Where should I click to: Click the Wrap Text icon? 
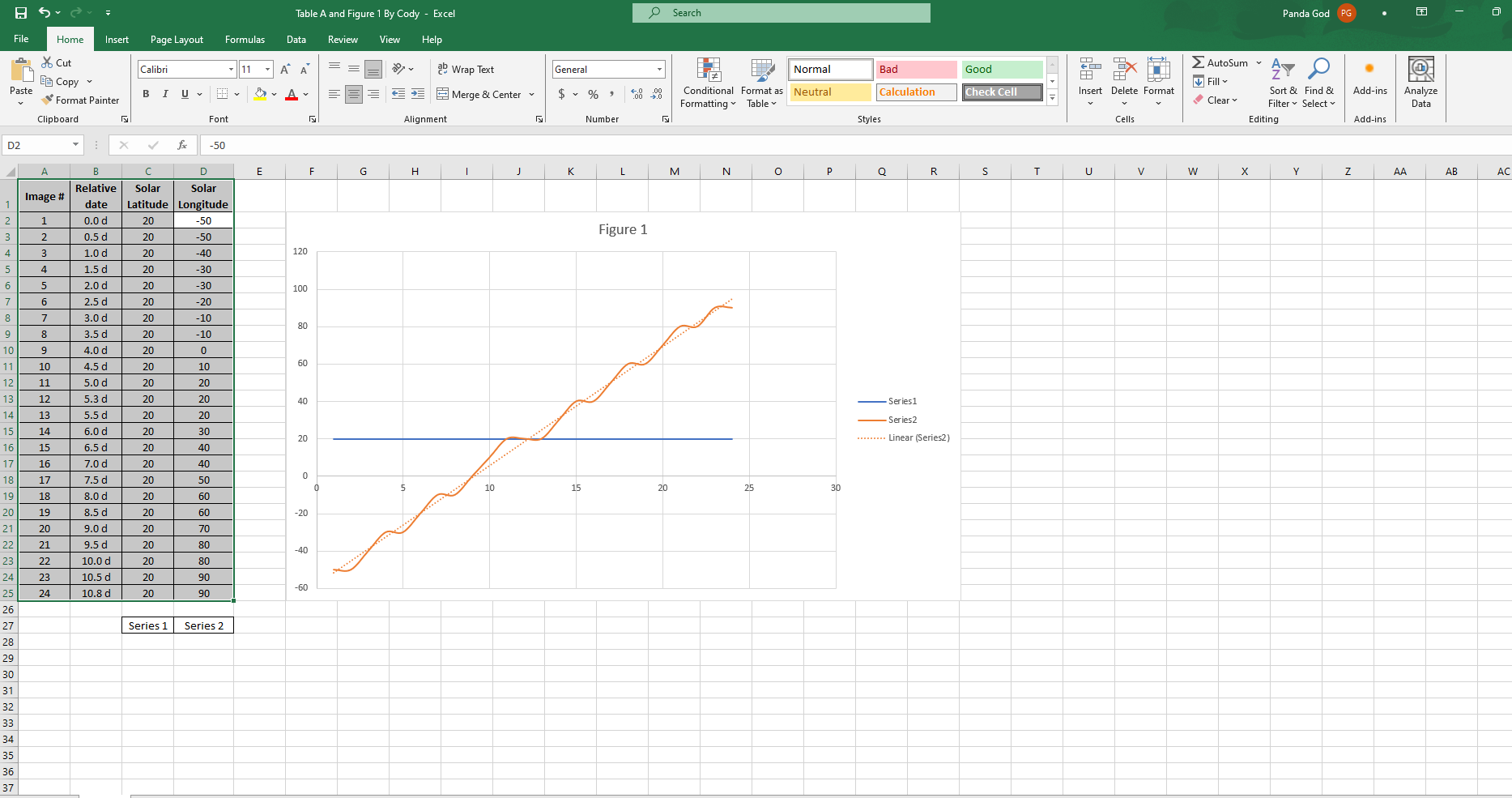point(466,69)
